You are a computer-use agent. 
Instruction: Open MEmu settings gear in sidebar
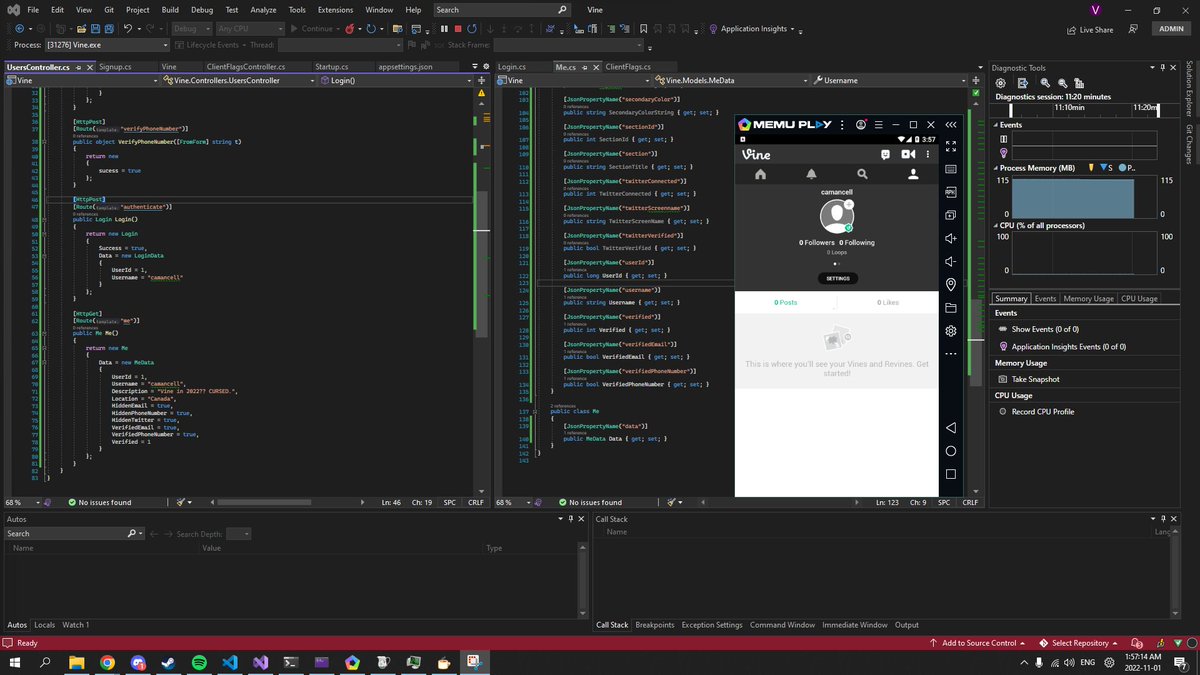click(x=950, y=331)
